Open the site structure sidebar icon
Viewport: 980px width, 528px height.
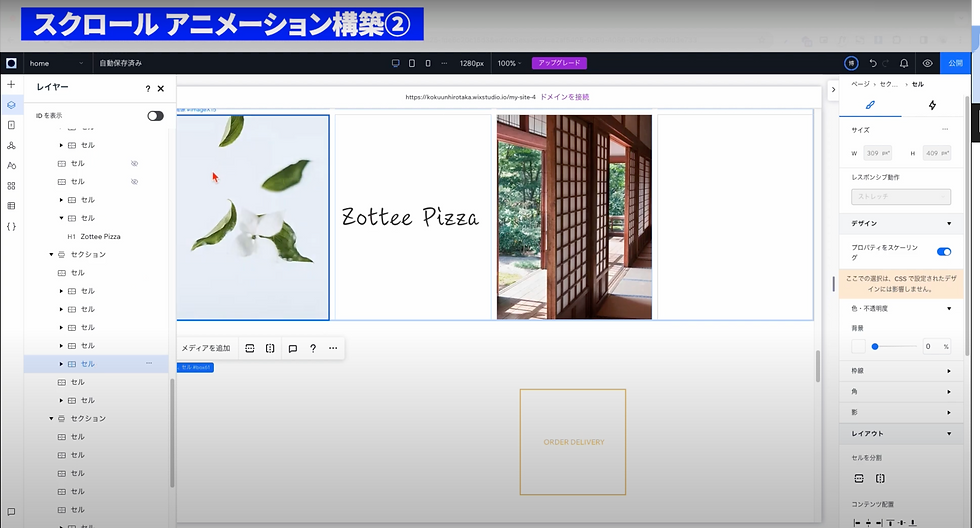(x=11, y=146)
